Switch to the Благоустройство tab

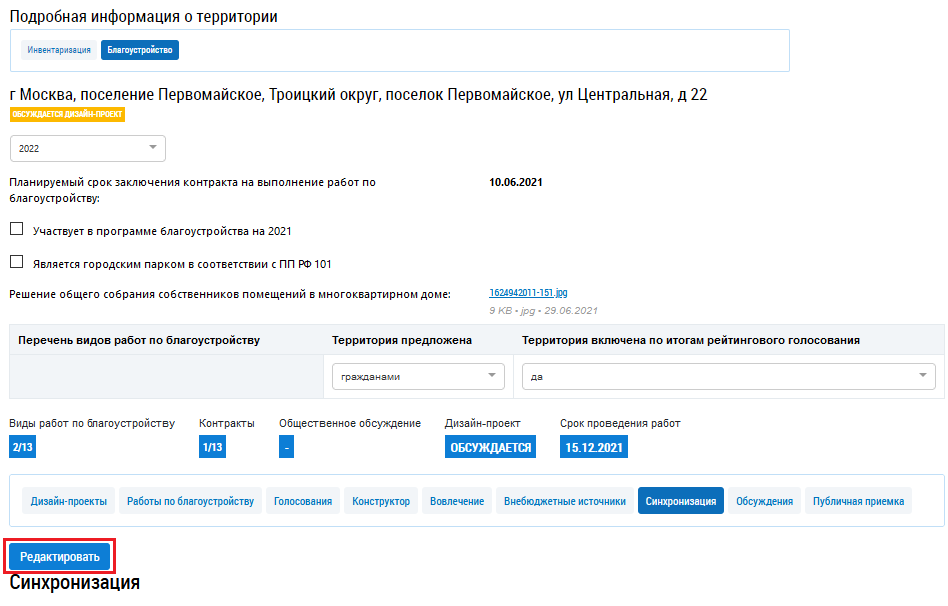[139, 50]
